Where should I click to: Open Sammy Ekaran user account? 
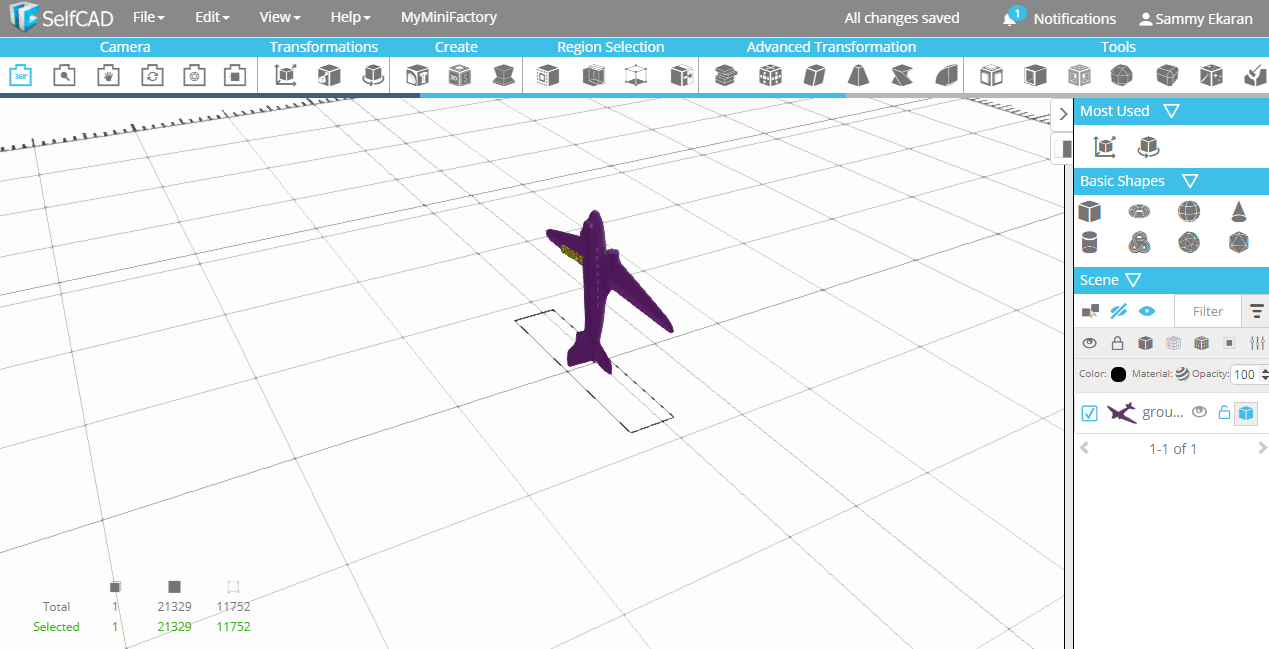click(x=1195, y=18)
